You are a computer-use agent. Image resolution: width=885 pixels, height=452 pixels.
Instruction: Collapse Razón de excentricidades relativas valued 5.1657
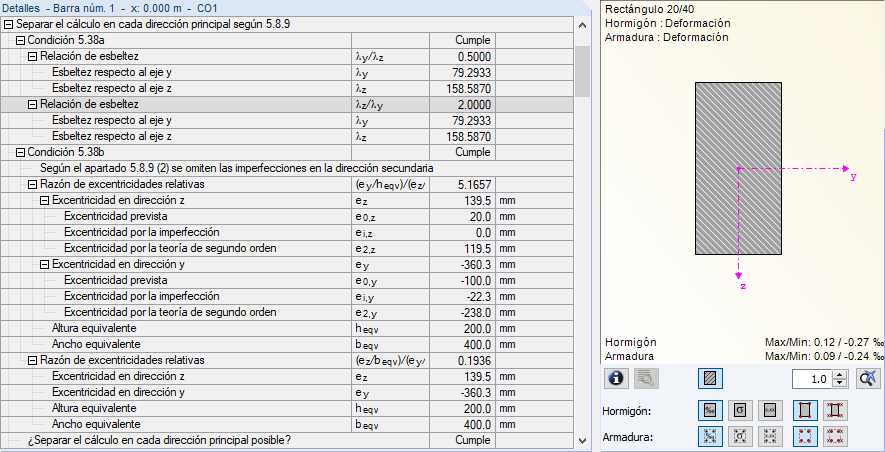[x=33, y=185]
